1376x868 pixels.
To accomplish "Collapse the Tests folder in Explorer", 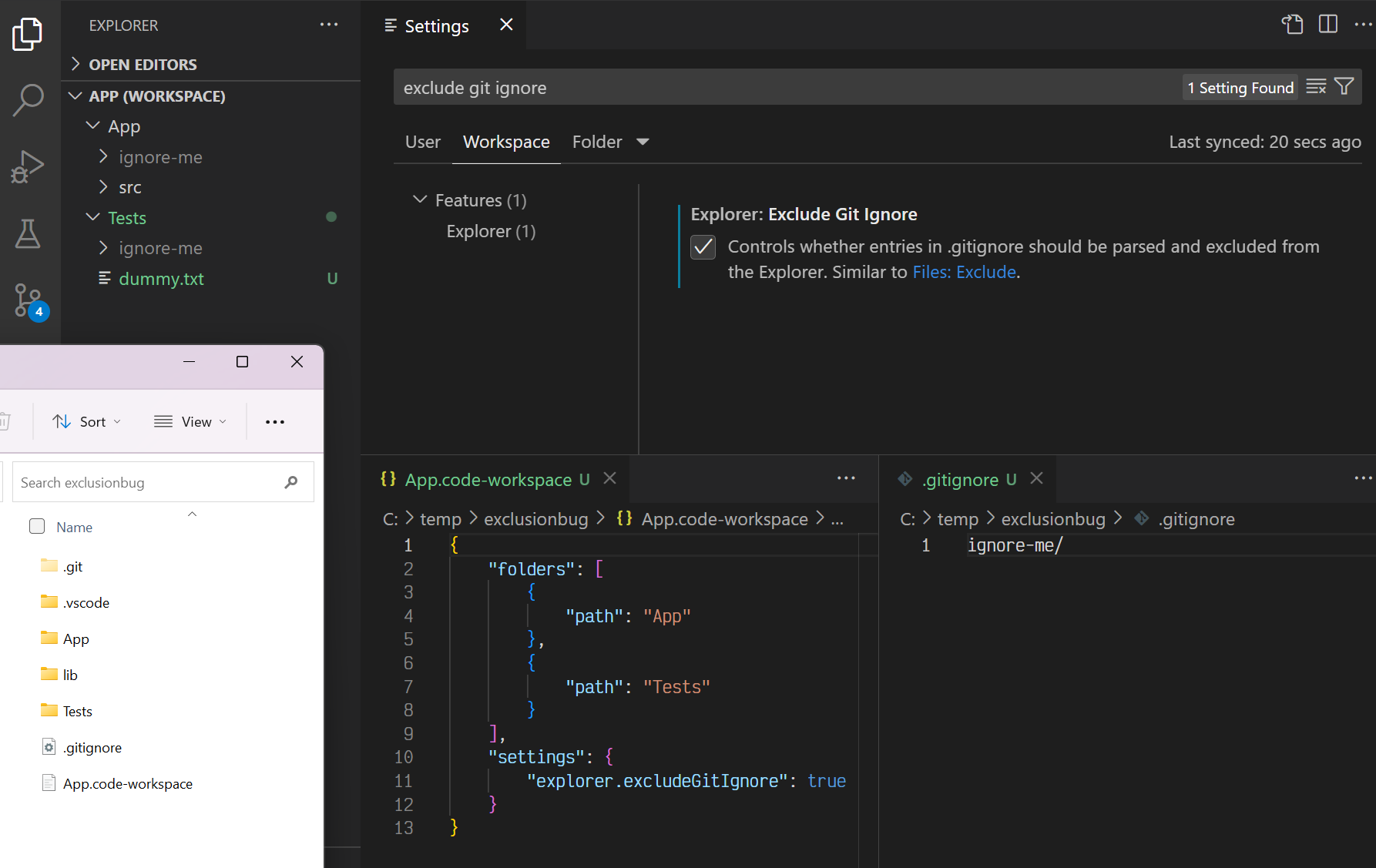I will click(x=93, y=217).
